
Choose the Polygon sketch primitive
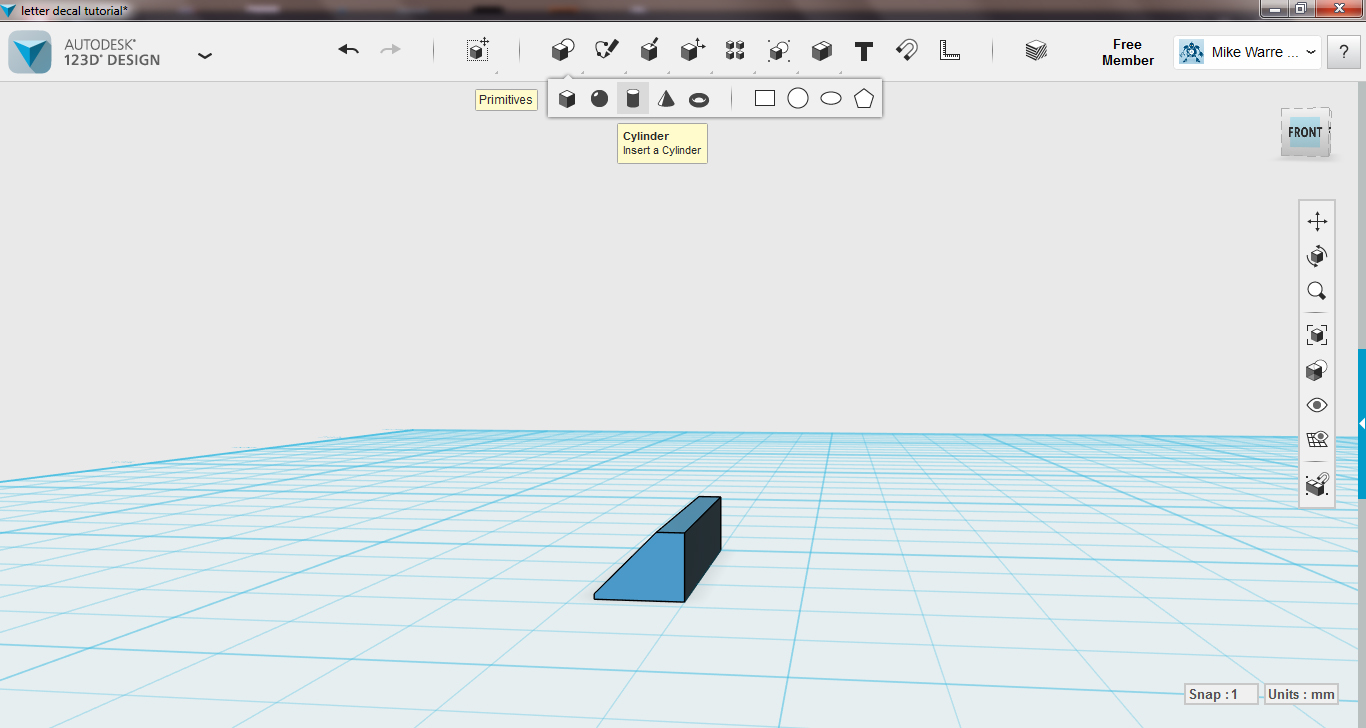(x=864, y=98)
